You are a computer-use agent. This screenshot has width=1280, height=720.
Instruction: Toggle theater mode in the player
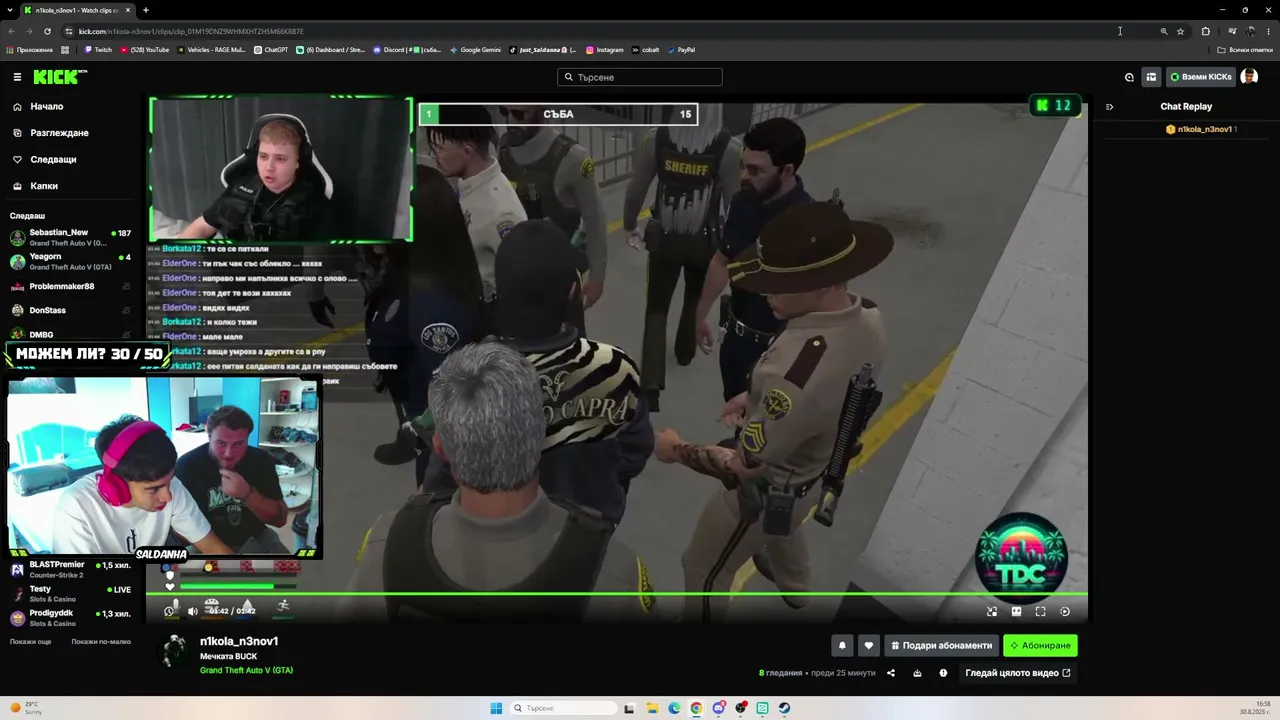click(1016, 611)
